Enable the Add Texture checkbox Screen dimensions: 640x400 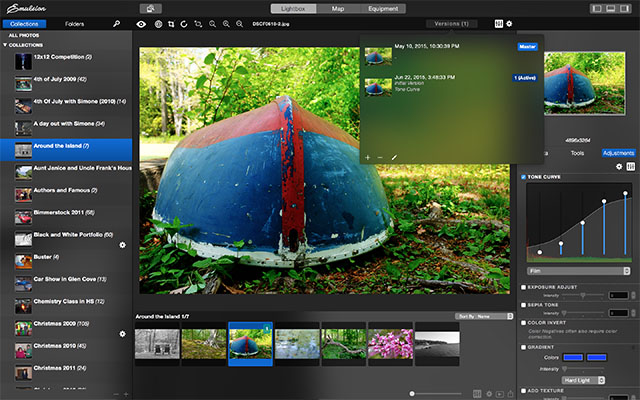[x=523, y=391]
